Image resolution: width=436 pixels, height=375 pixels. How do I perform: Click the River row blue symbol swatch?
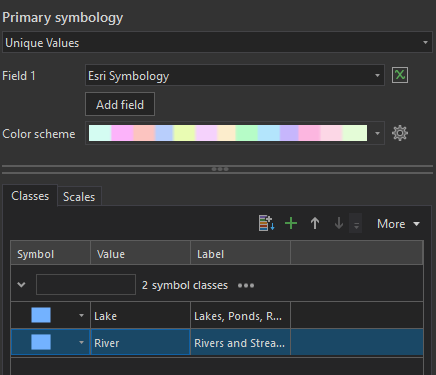[41, 342]
